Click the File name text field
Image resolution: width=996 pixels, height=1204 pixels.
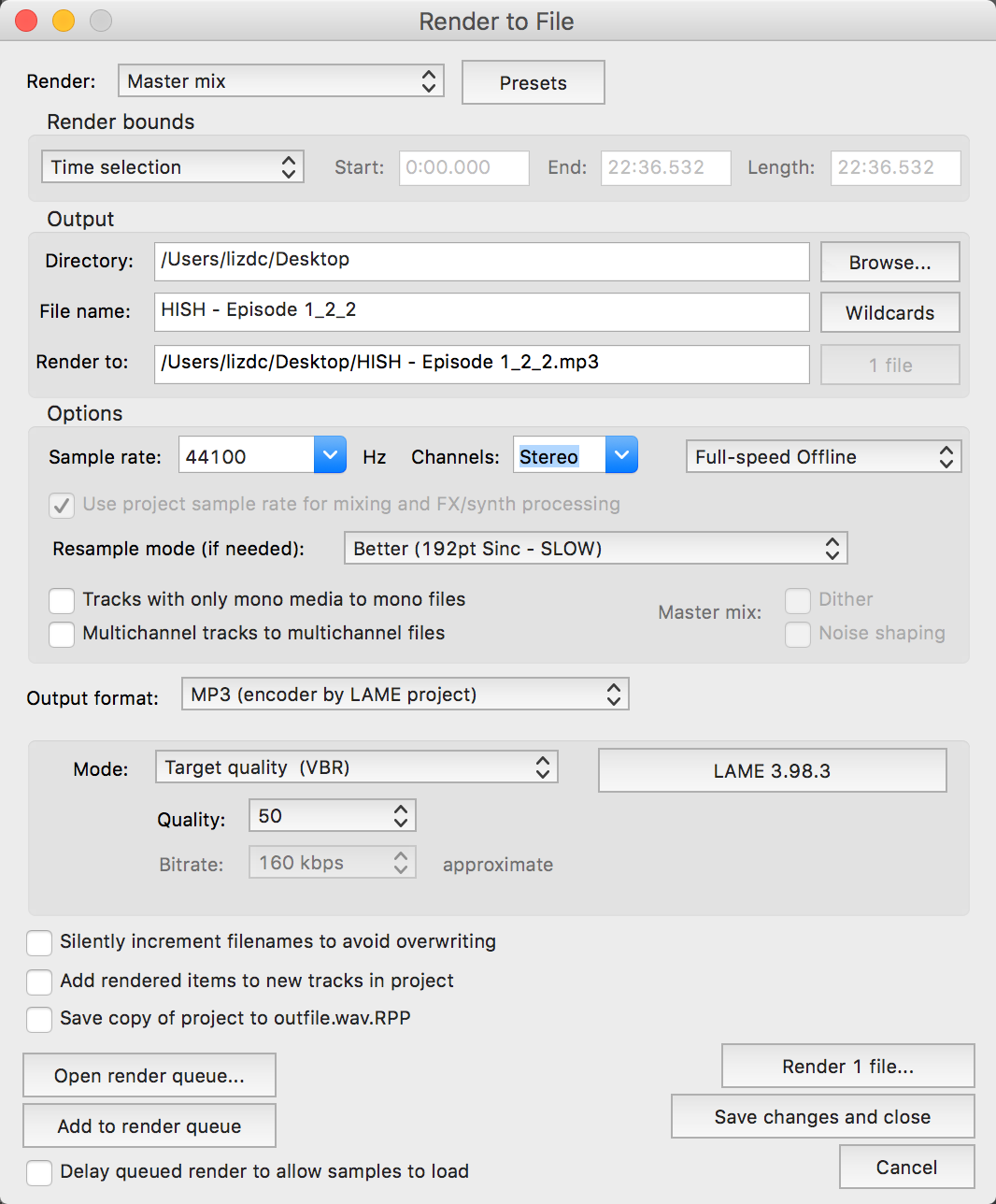click(481, 311)
